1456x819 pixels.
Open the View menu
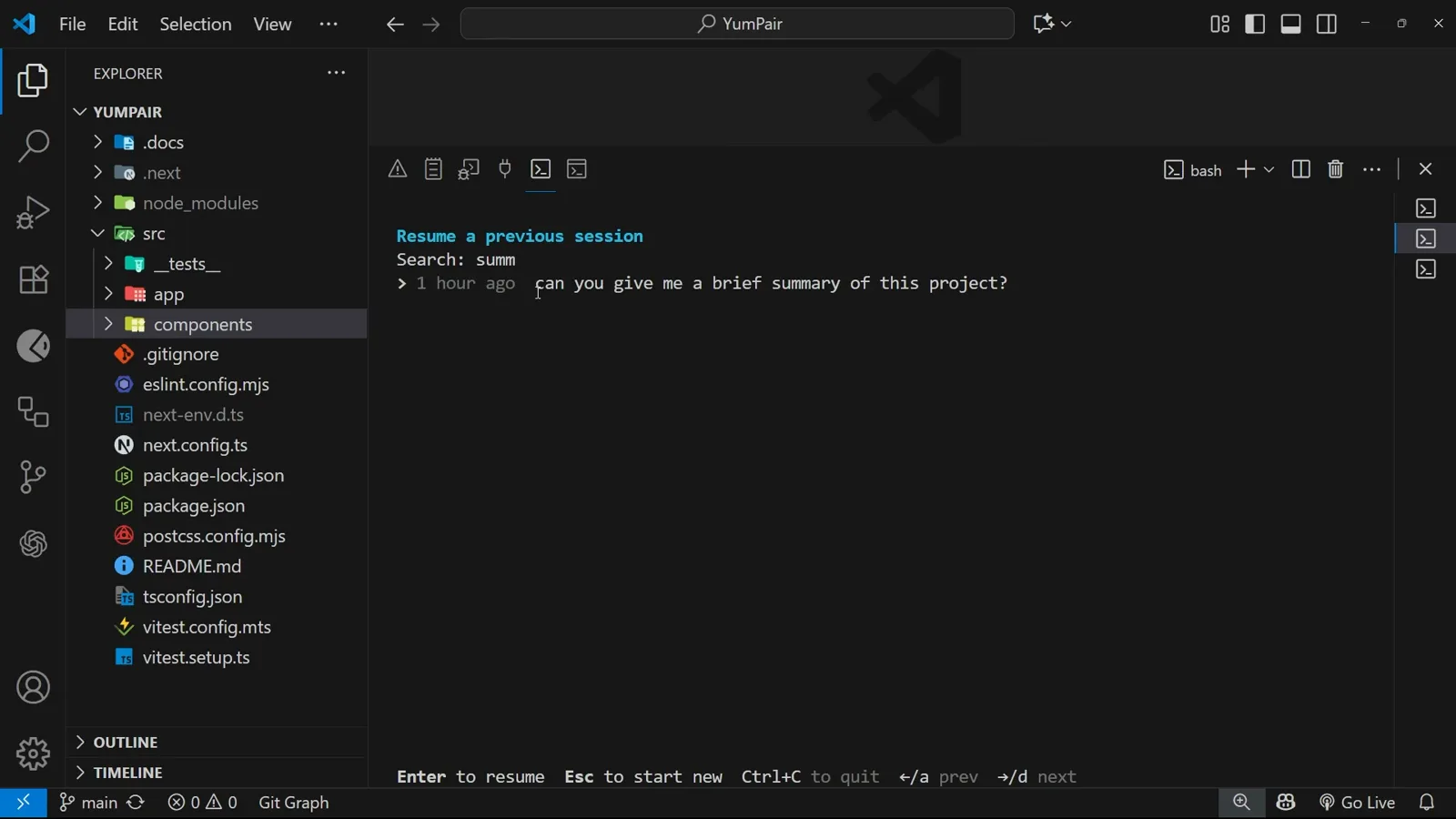click(272, 24)
